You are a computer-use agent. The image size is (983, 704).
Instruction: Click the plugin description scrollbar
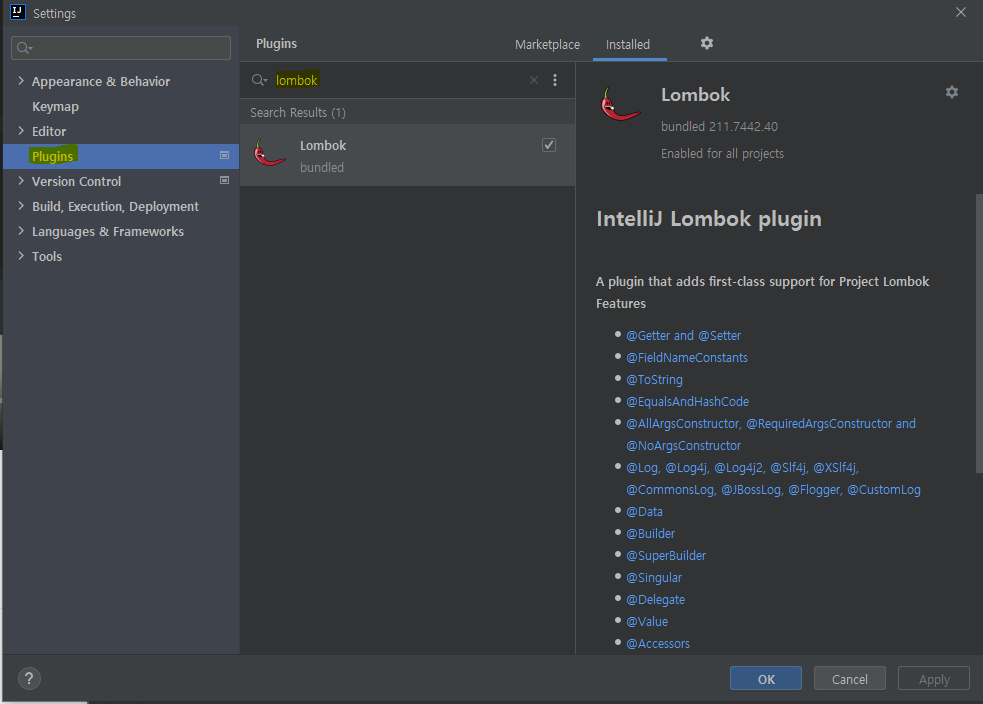coord(979,333)
